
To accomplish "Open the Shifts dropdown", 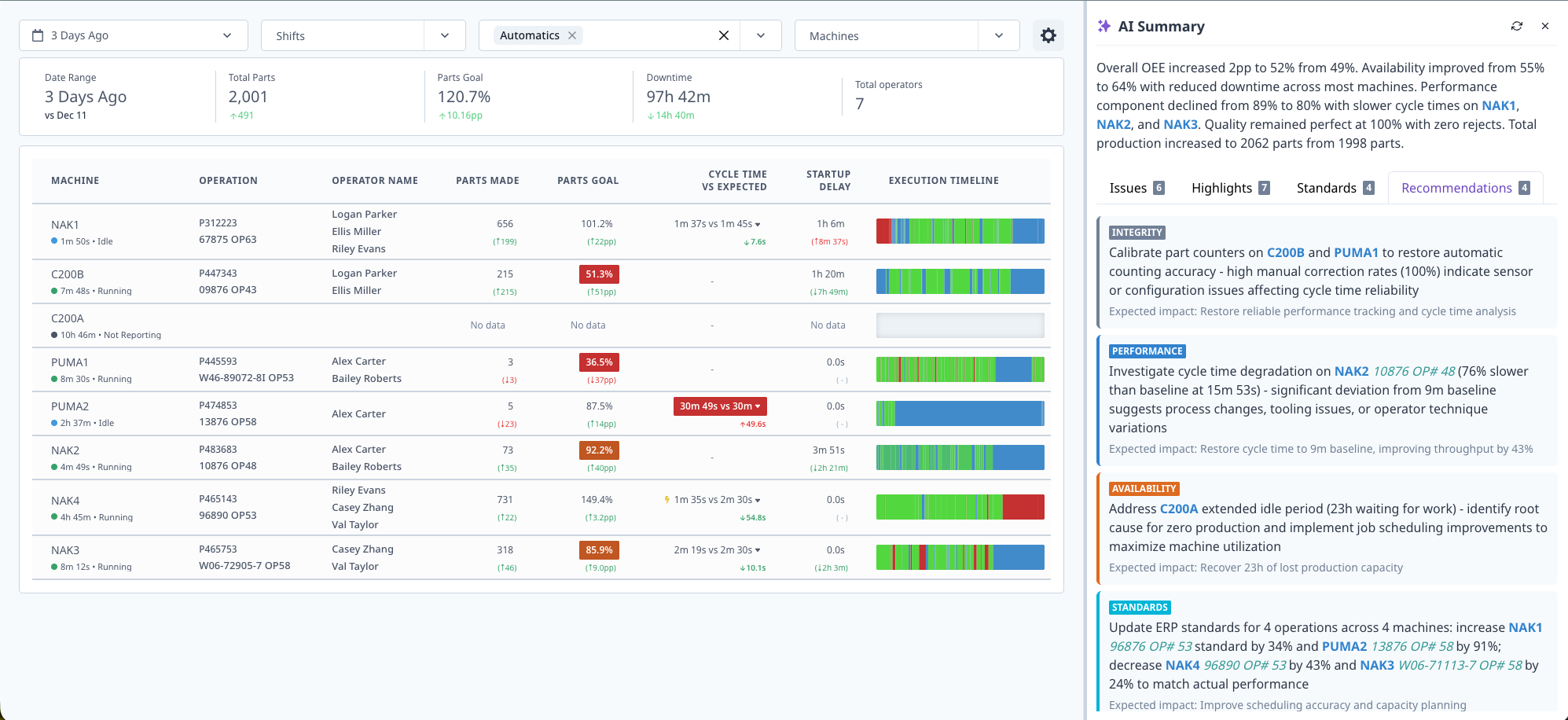I will click(x=444, y=35).
